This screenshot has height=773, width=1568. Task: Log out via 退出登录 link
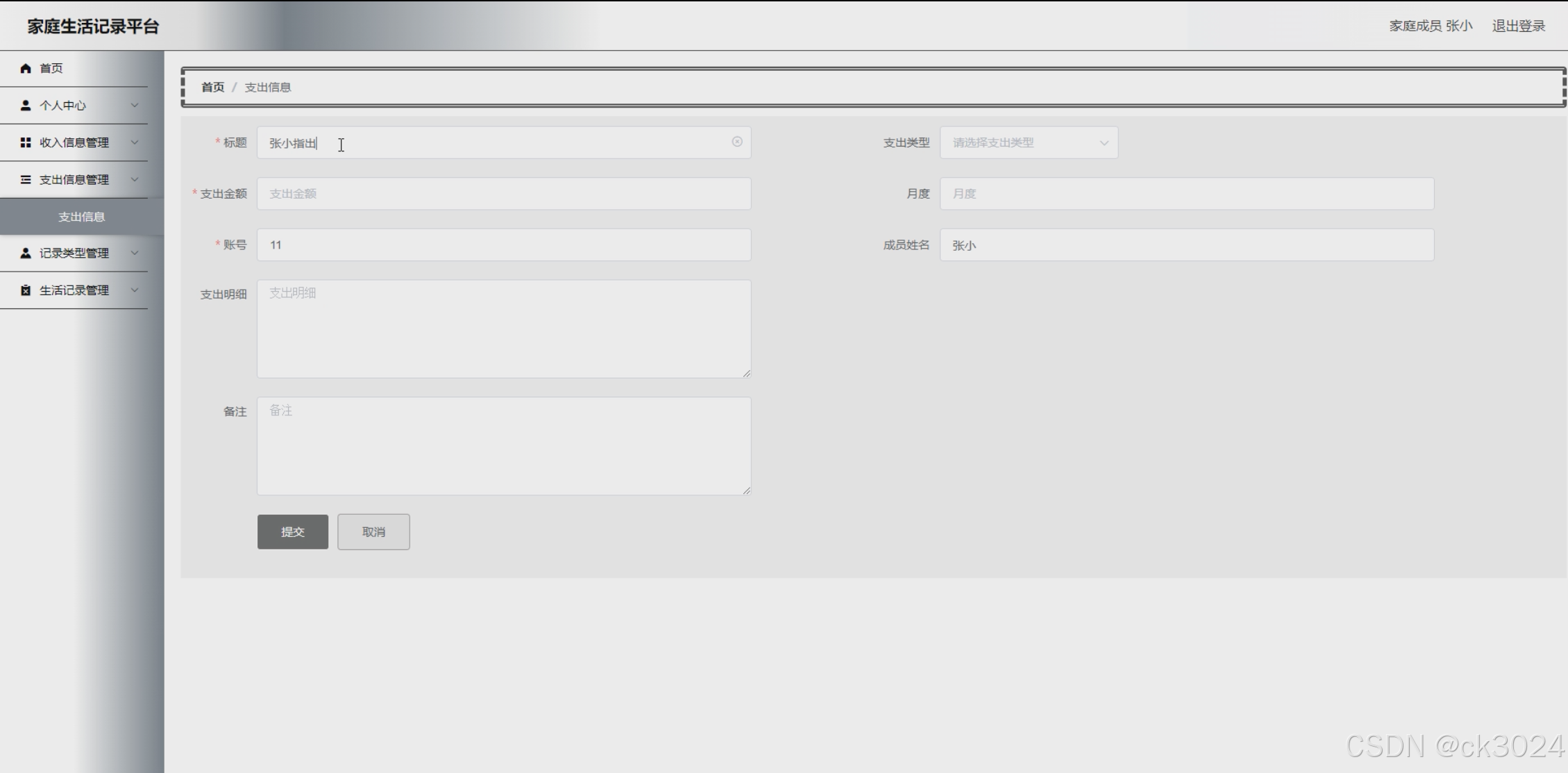(1519, 26)
